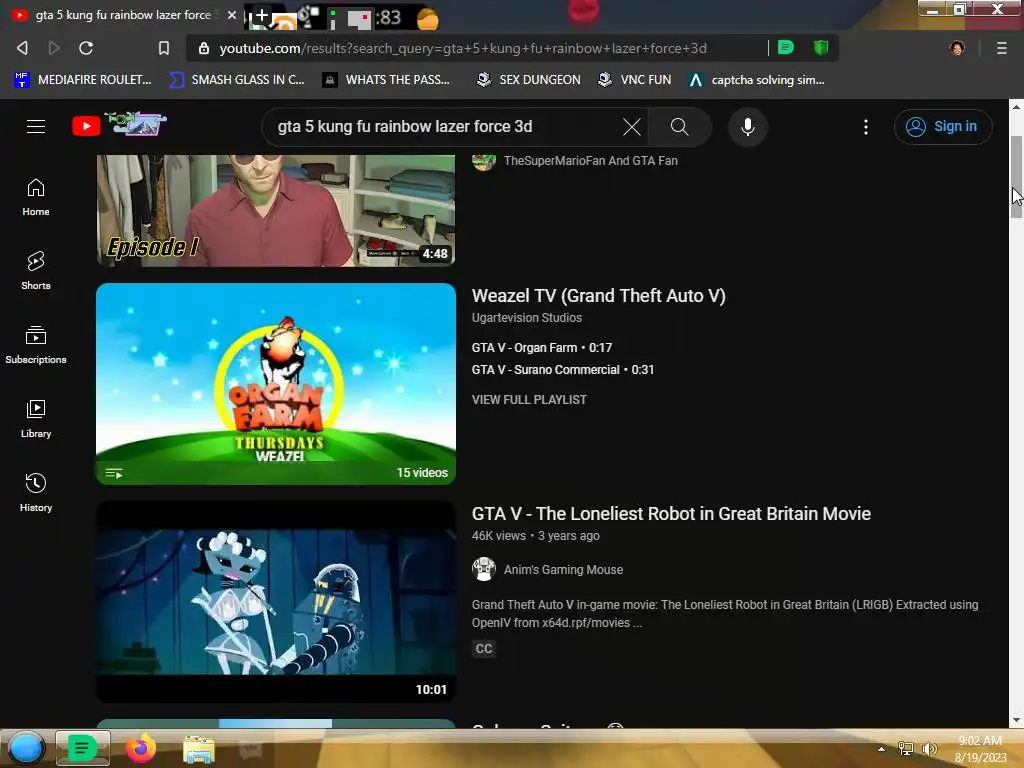
Task: Open YouTube settings three-dot menu
Action: pos(866,127)
